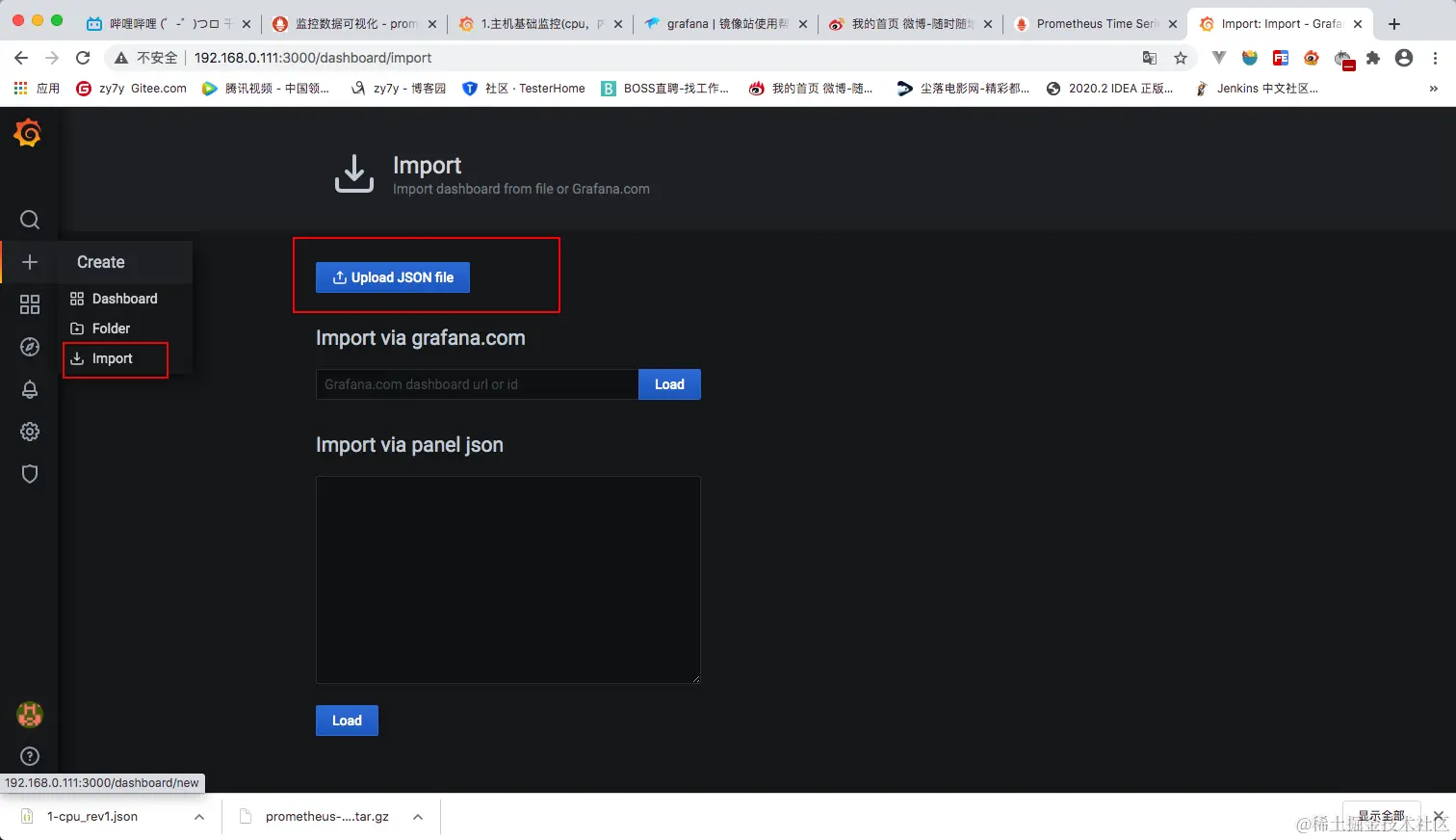
Task: Open the Configuration gear icon
Action: tap(30, 432)
